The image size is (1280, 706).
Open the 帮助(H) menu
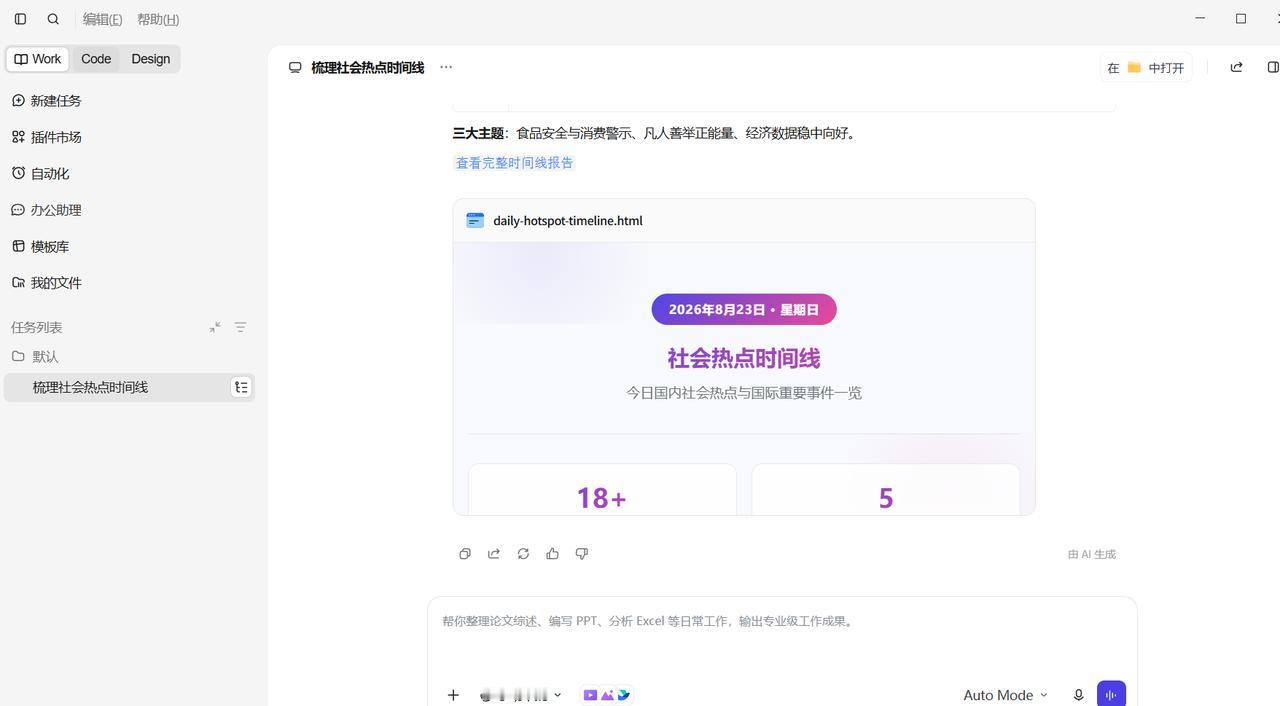pos(158,19)
